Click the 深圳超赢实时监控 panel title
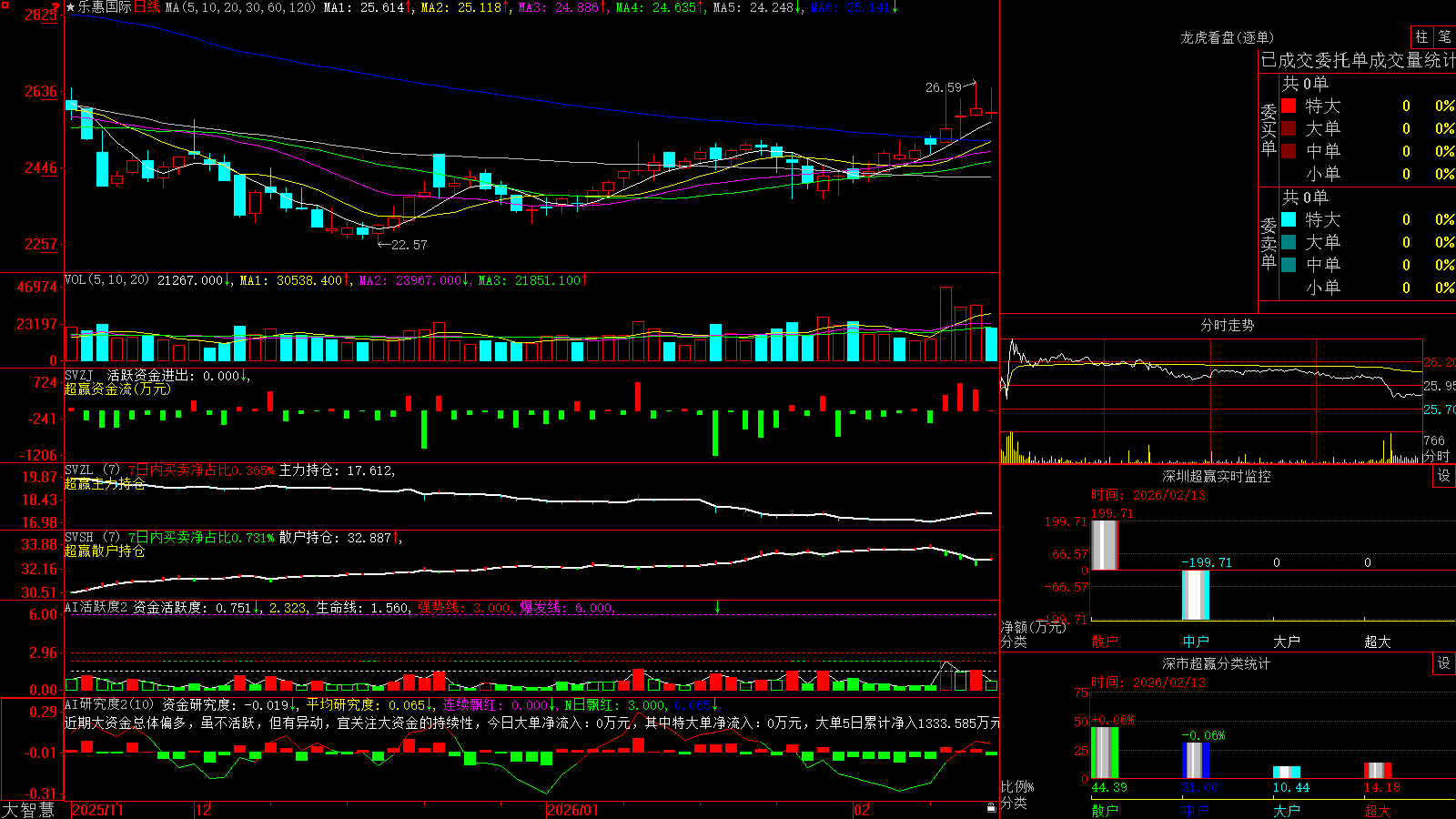Viewport: 1456px width, 819px height. click(x=1216, y=476)
